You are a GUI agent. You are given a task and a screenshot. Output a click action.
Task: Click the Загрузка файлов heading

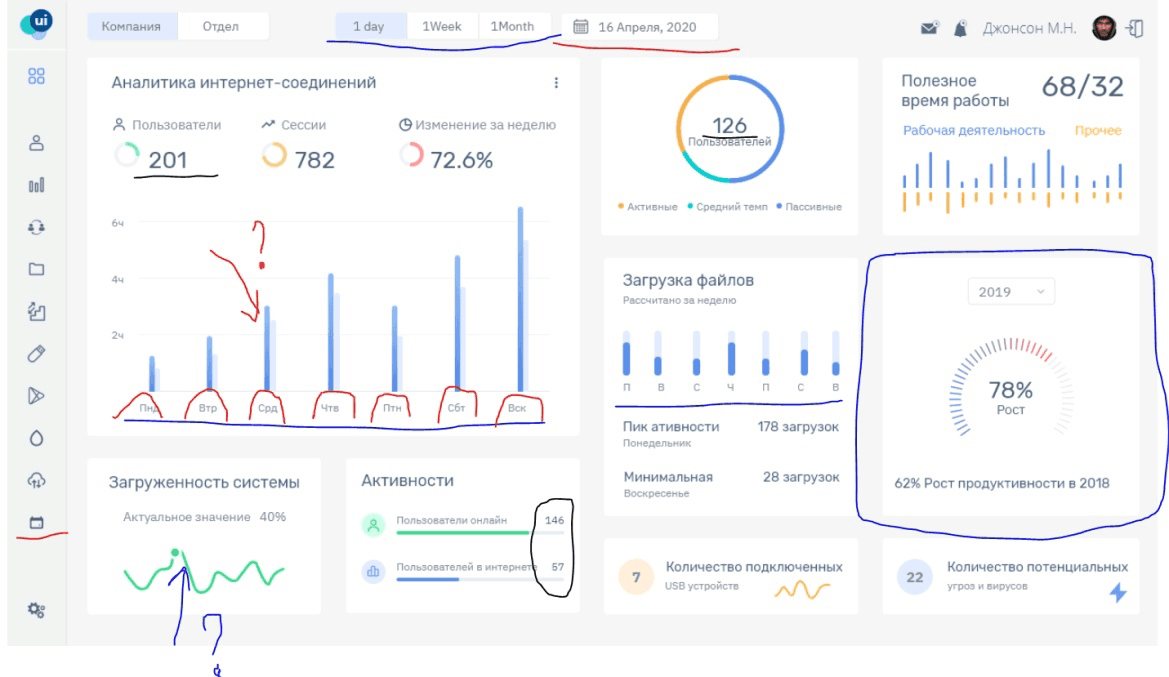point(688,280)
